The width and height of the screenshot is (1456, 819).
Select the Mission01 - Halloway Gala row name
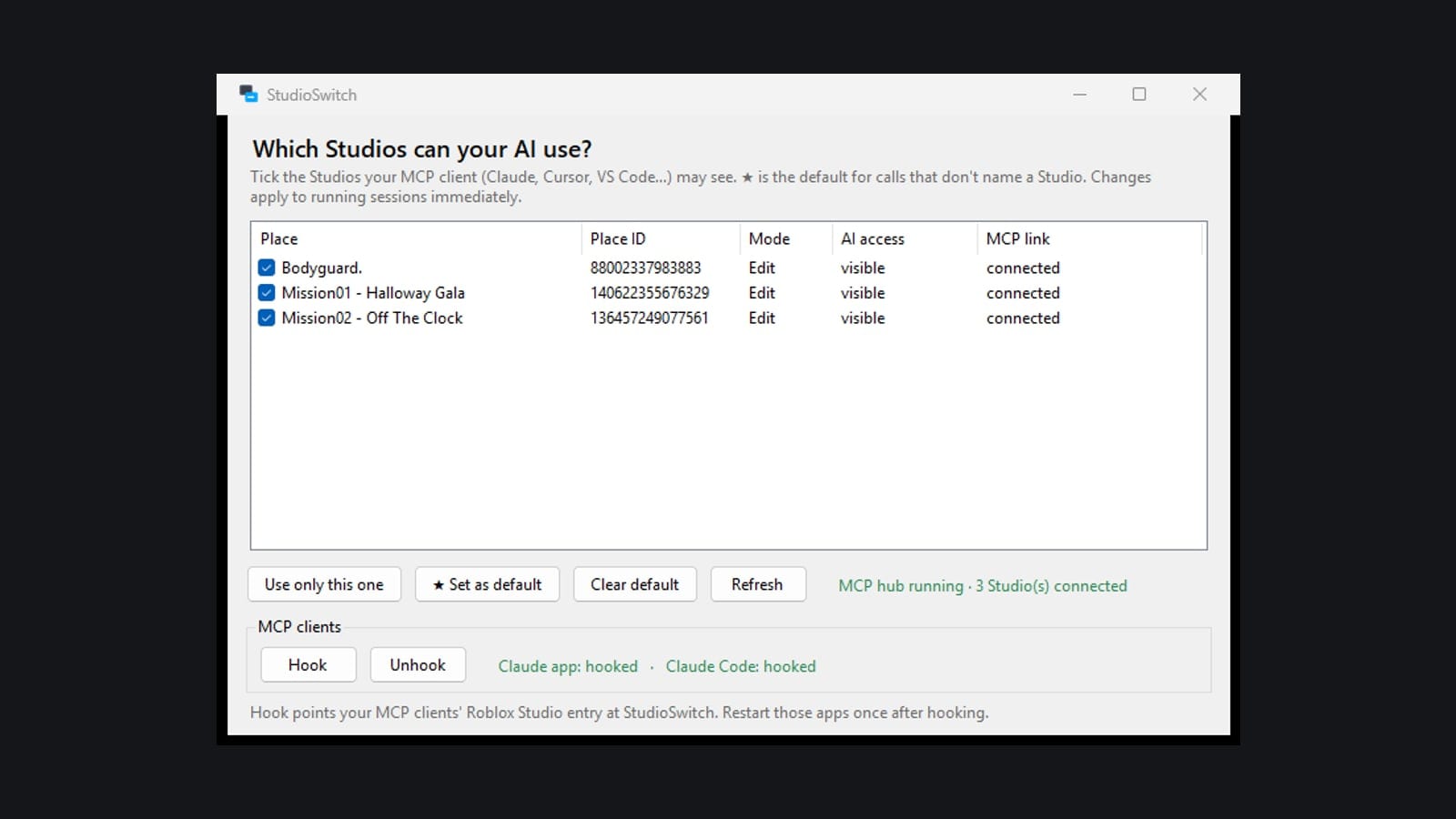(373, 293)
